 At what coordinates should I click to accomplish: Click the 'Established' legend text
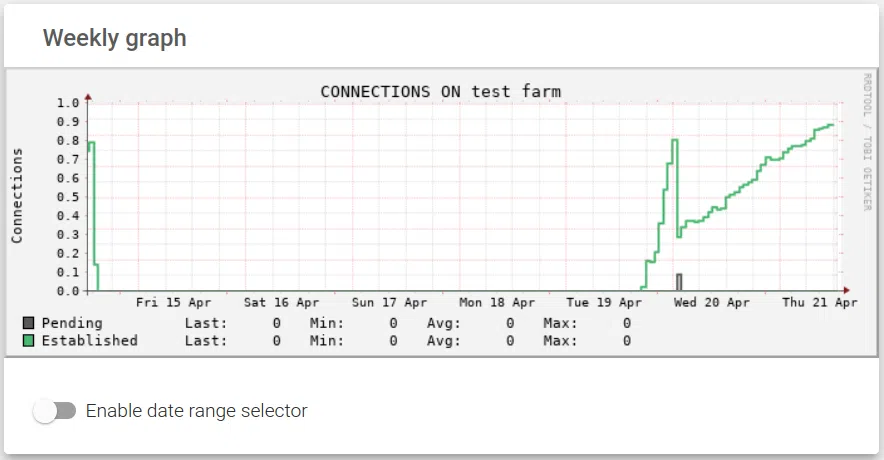tap(89, 340)
